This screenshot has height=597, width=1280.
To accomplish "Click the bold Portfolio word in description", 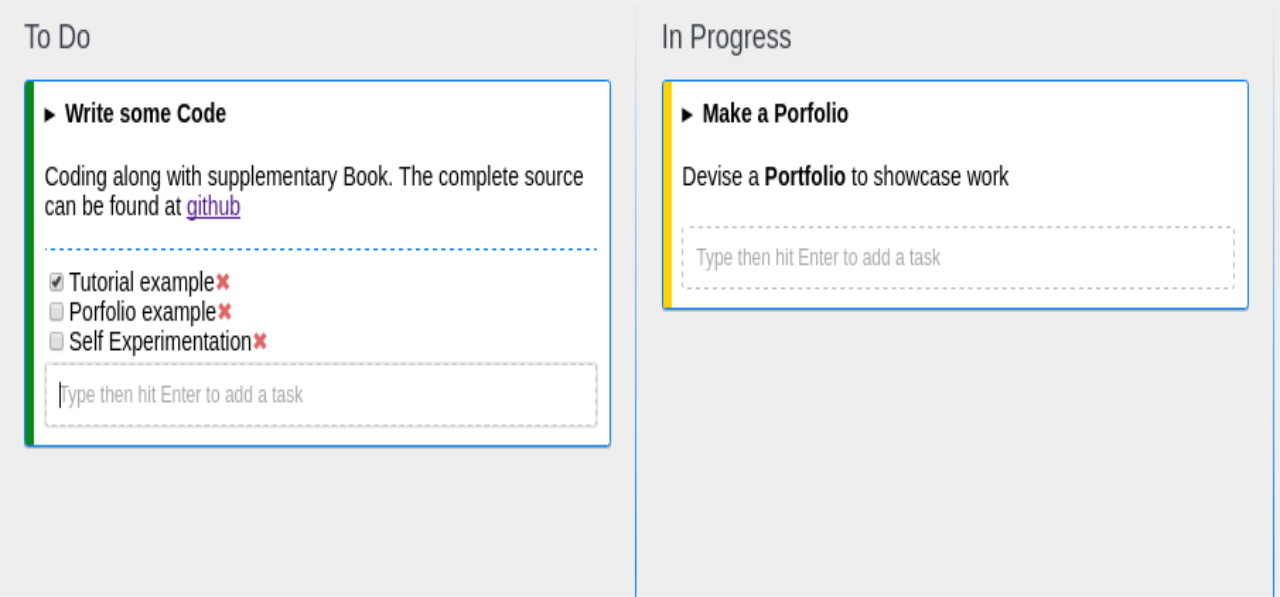I will point(805,177).
